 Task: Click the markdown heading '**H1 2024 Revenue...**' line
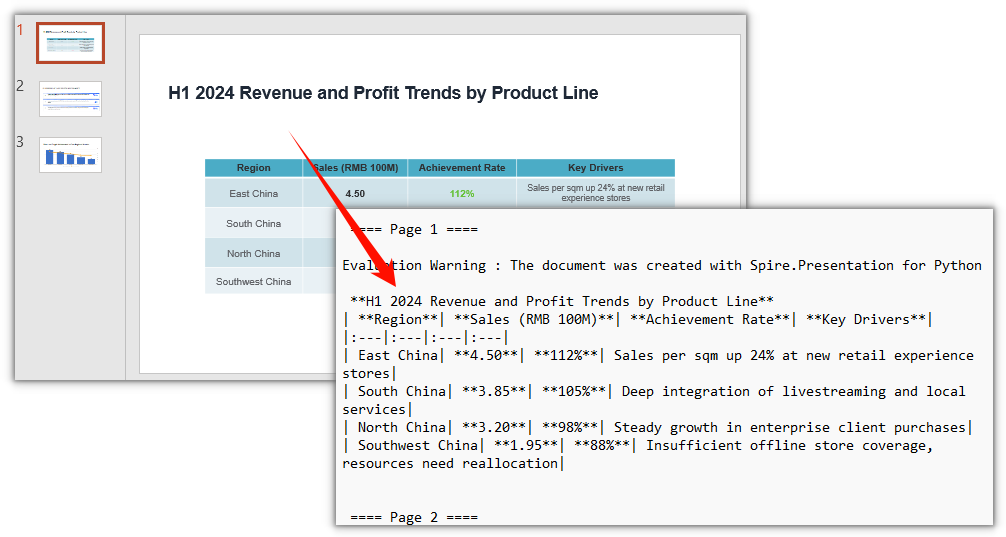561,301
